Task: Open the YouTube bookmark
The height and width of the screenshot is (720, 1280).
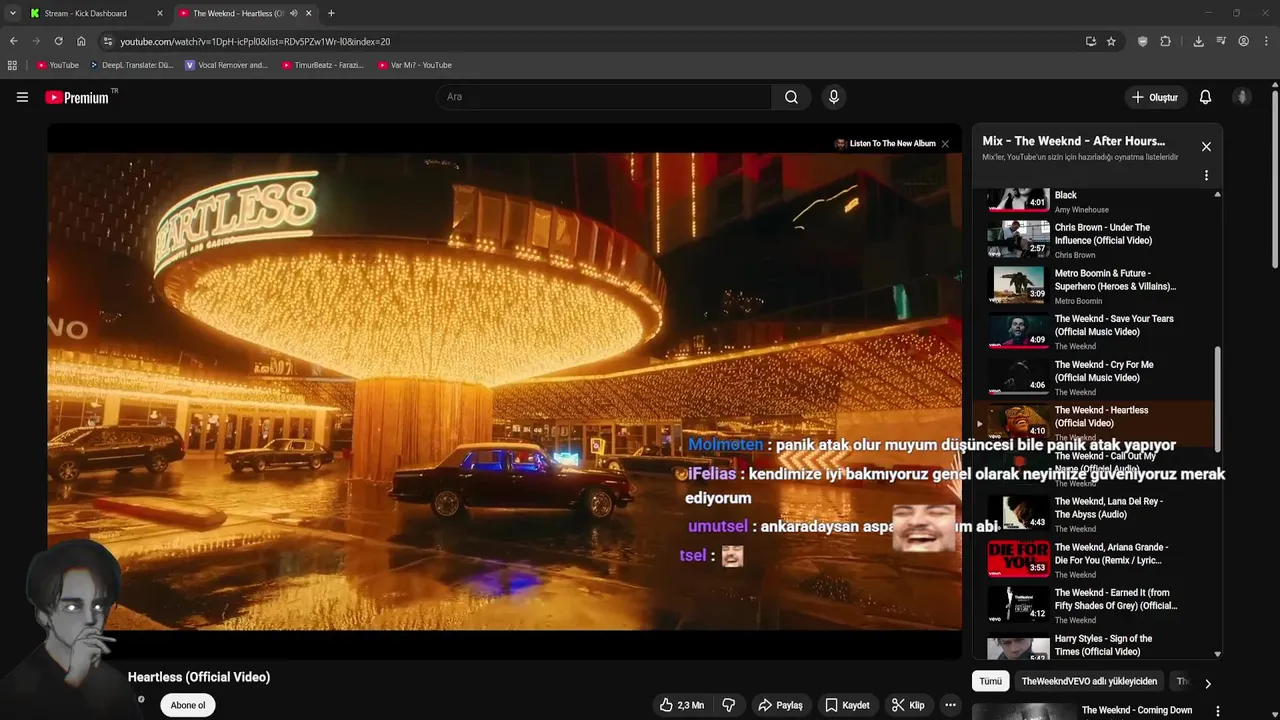Action: pyautogui.click(x=58, y=65)
